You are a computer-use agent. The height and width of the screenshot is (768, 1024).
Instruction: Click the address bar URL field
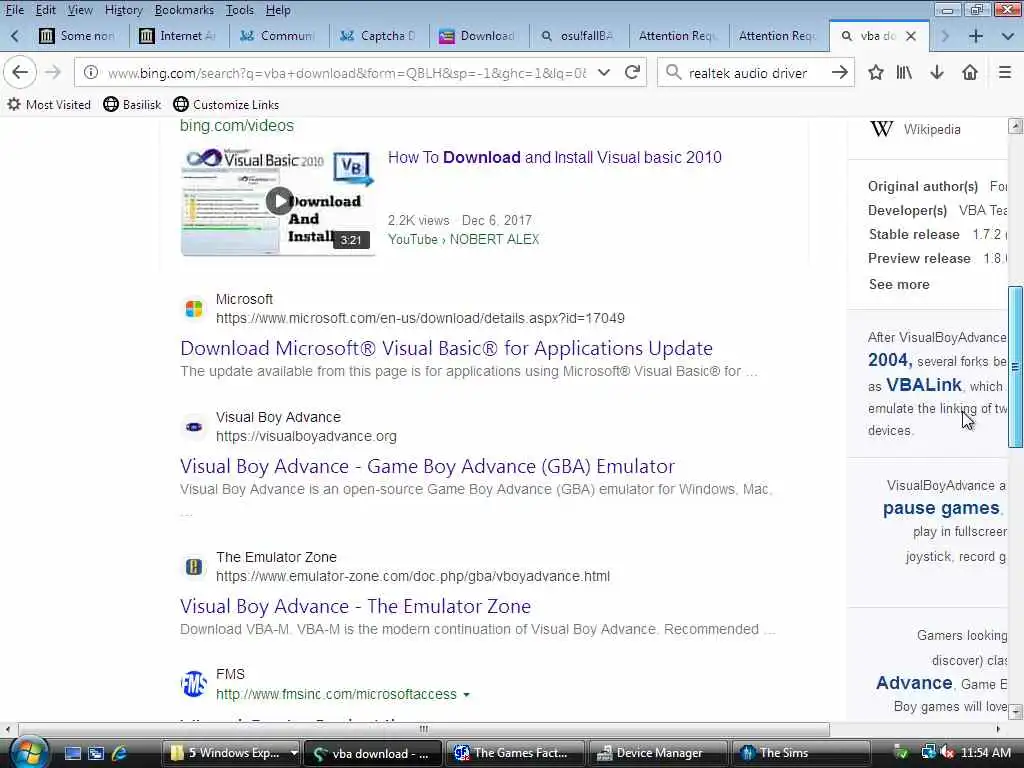[346, 72]
